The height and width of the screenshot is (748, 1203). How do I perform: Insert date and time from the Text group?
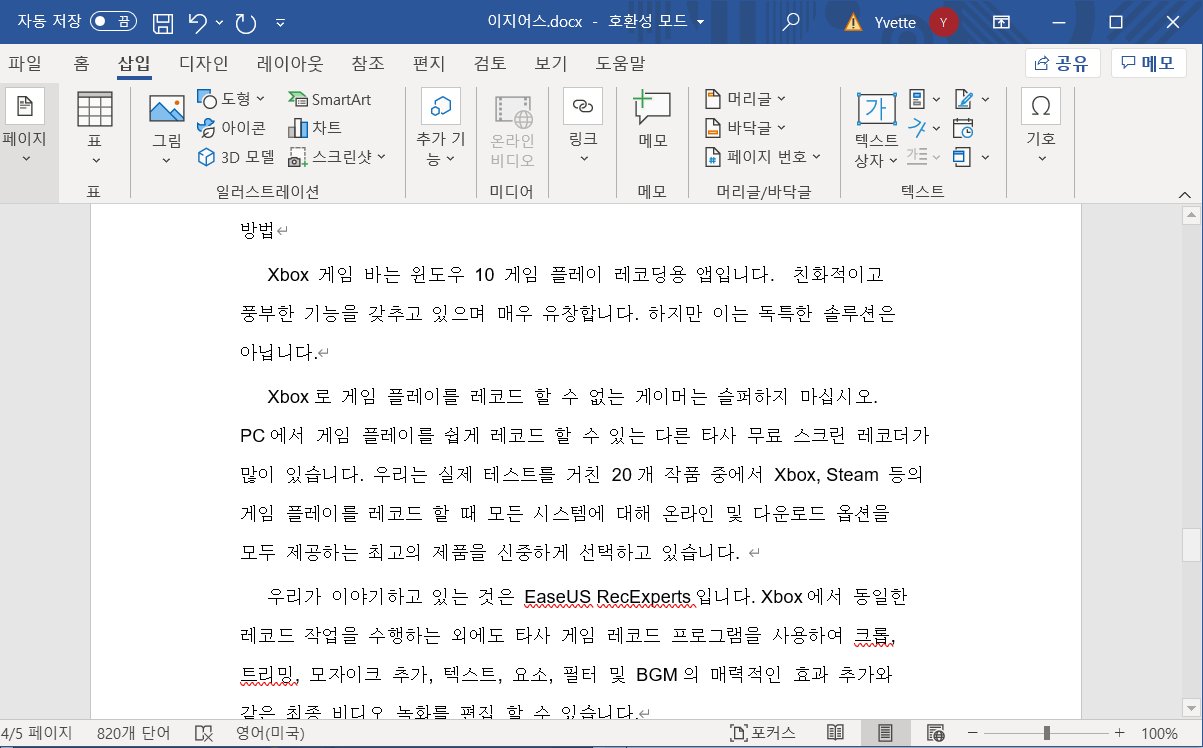(963, 128)
